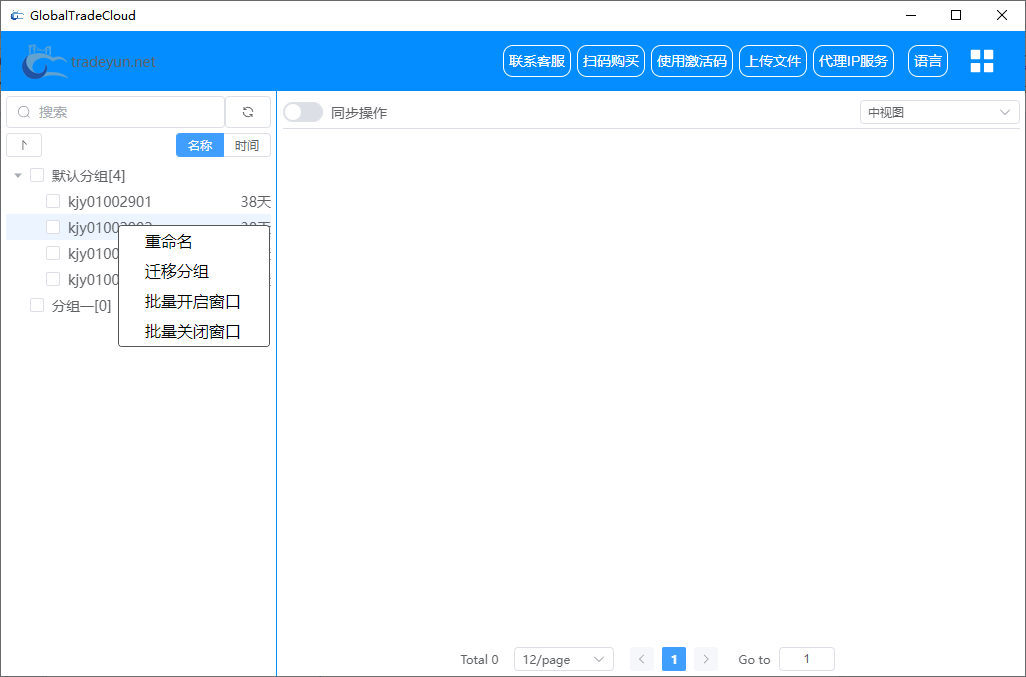Click the refresh icon beside the search box
Viewport: 1026px width, 677px height.
pyautogui.click(x=247, y=111)
